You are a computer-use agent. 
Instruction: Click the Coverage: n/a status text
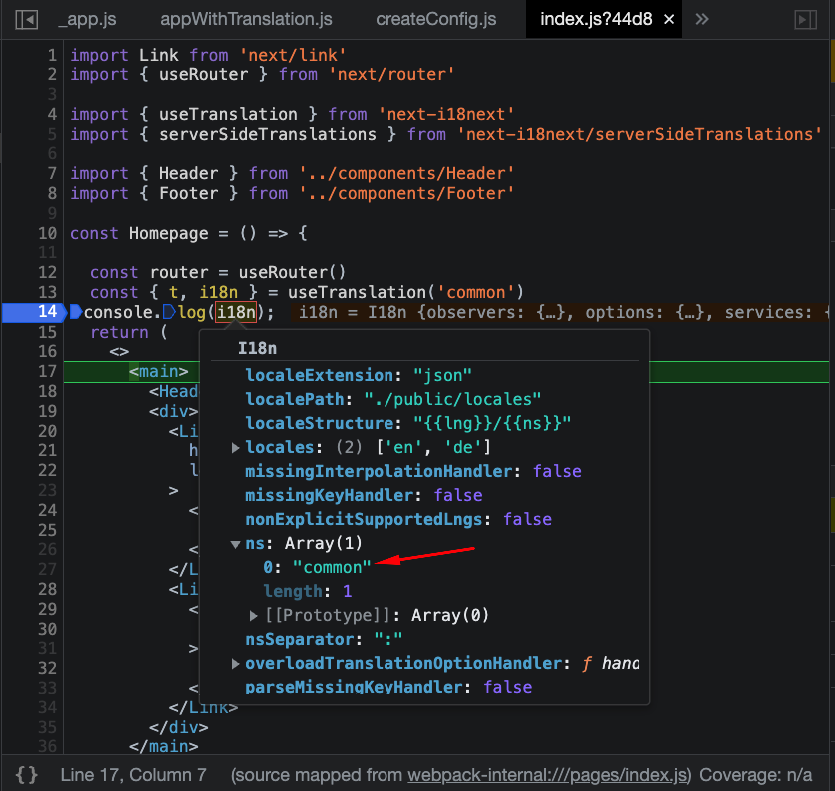(756, 775)
